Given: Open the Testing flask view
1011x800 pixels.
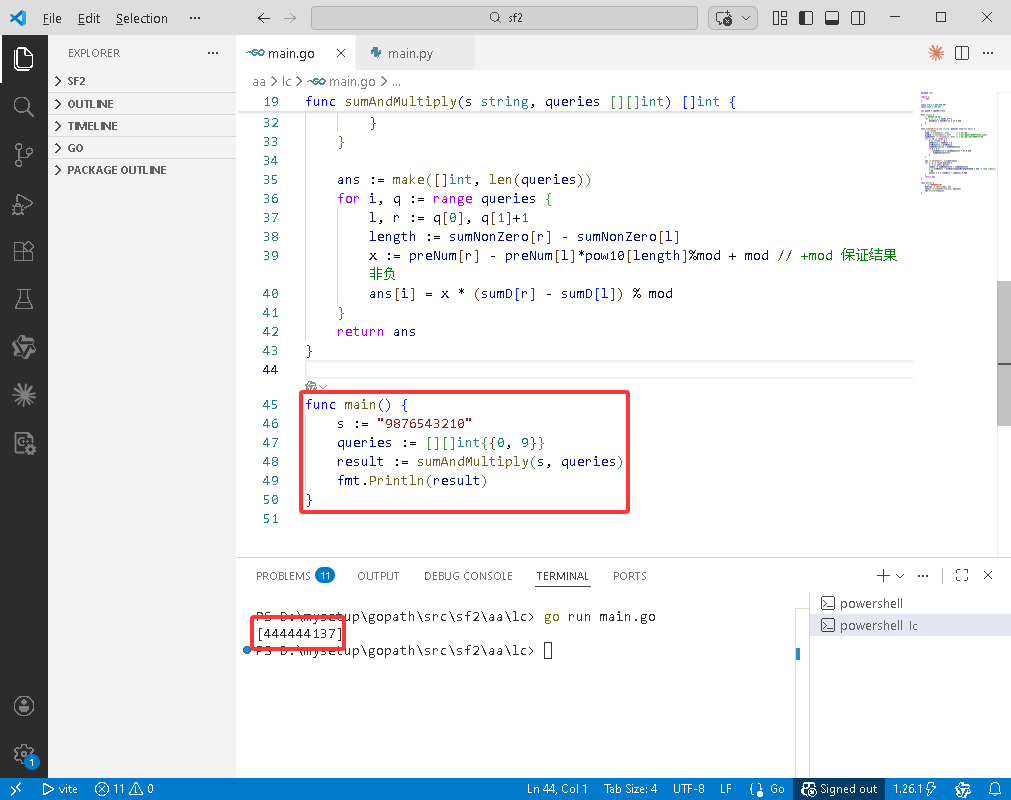Looking at the screenshot, I should [x=23, y=299].
